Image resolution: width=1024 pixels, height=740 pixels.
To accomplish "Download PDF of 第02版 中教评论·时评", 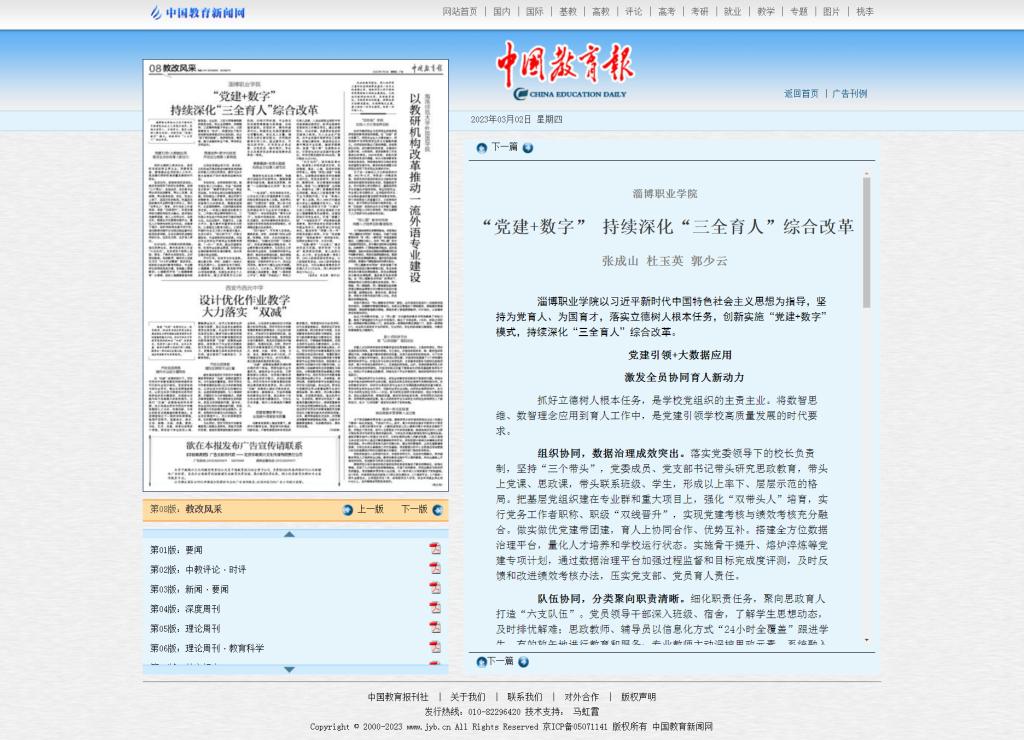I will (435, 569).
